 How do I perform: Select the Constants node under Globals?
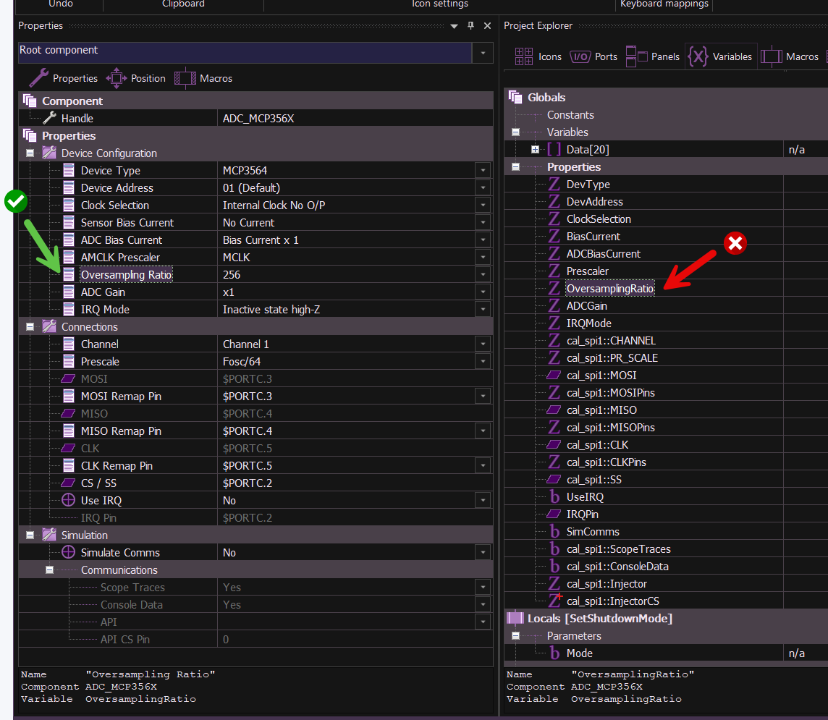pyautogui.click(x=570, y=115)
